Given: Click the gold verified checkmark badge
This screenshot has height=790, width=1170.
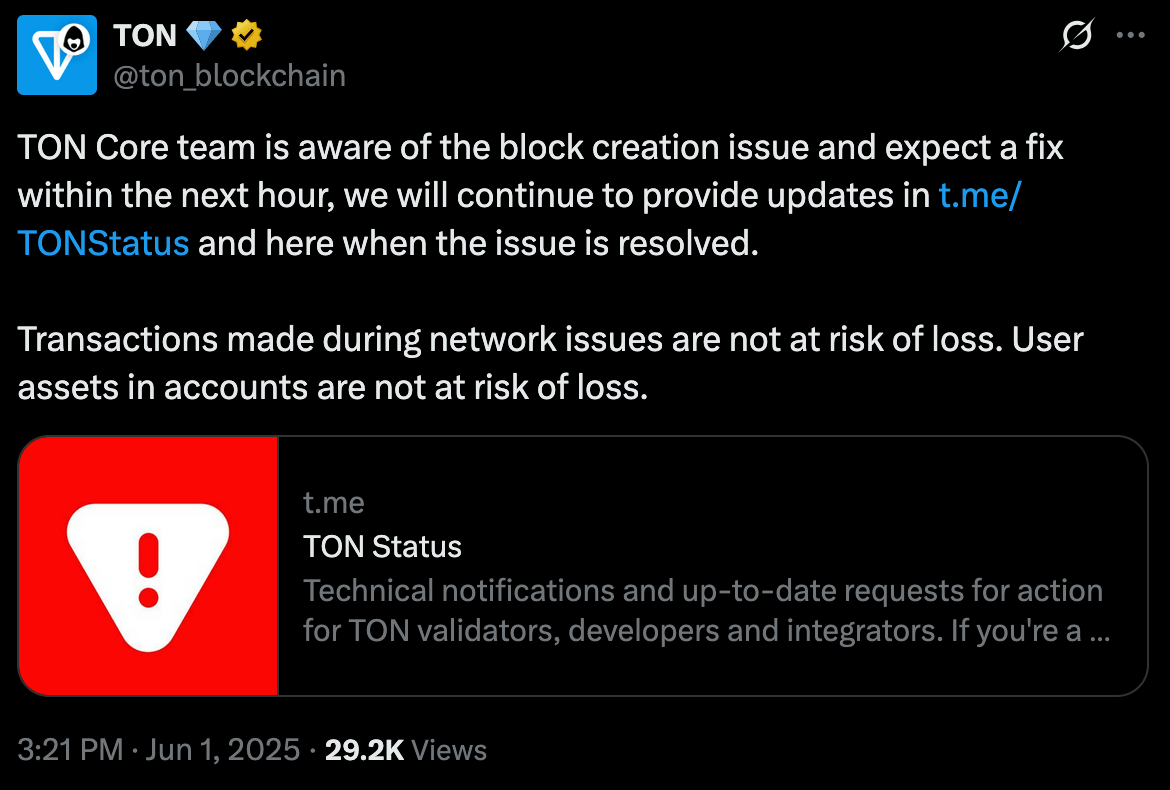Looking at the screenshot, I should (x=246, y=35).
